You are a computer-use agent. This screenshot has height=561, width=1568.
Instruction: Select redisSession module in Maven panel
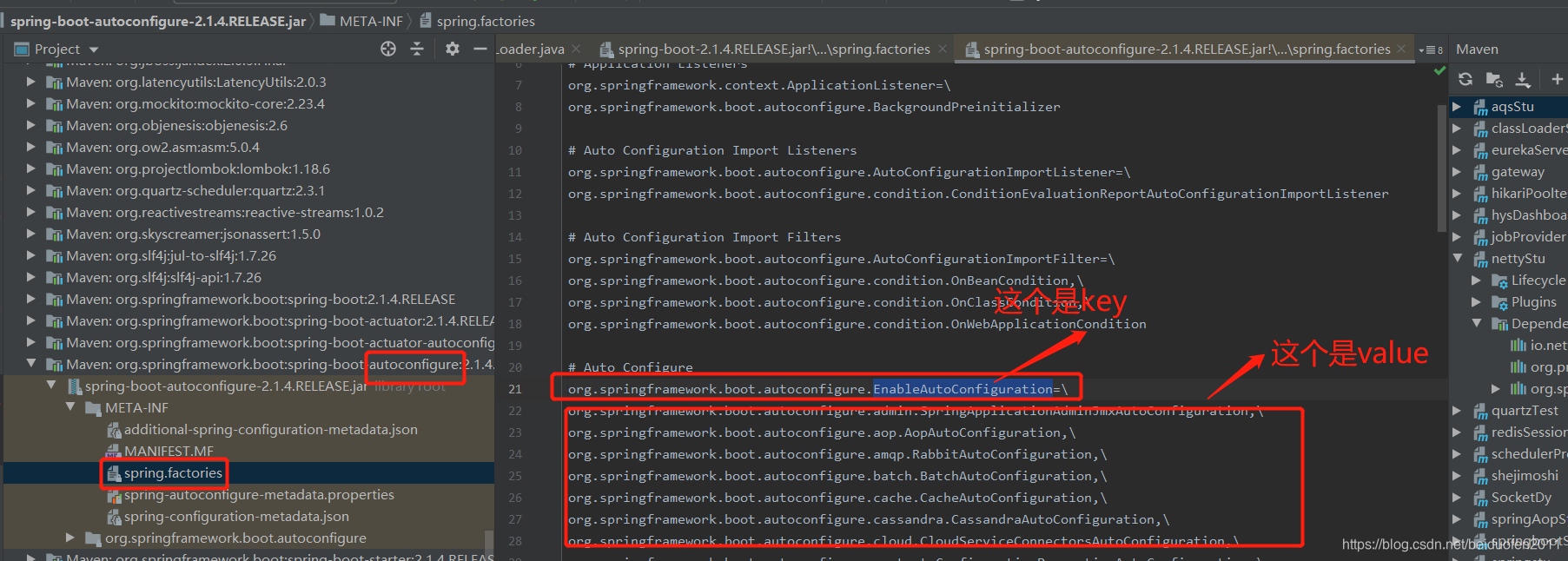pyautogui.click(x=1530, y=432)
